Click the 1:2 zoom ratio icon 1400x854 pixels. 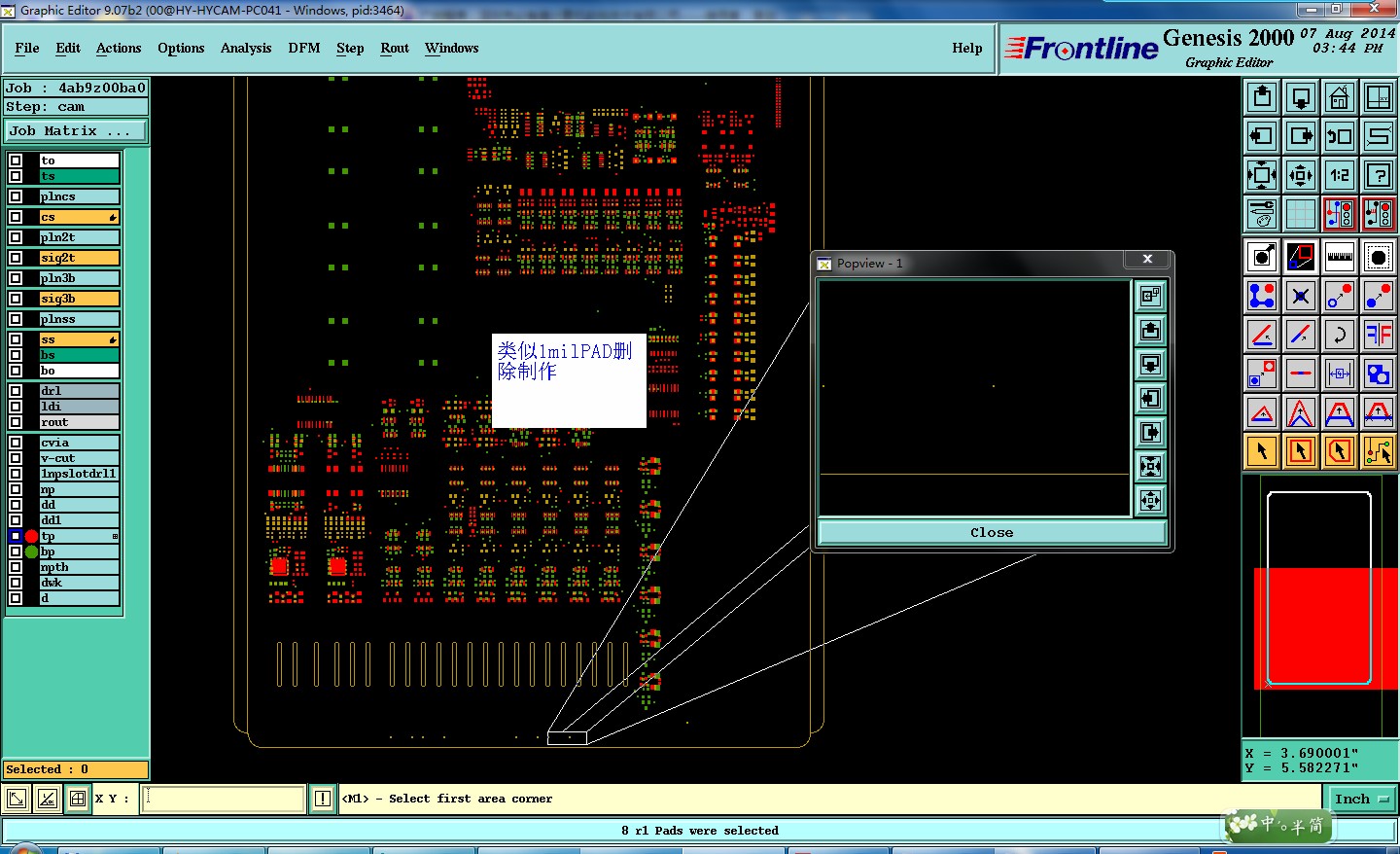coord(1340,175)
